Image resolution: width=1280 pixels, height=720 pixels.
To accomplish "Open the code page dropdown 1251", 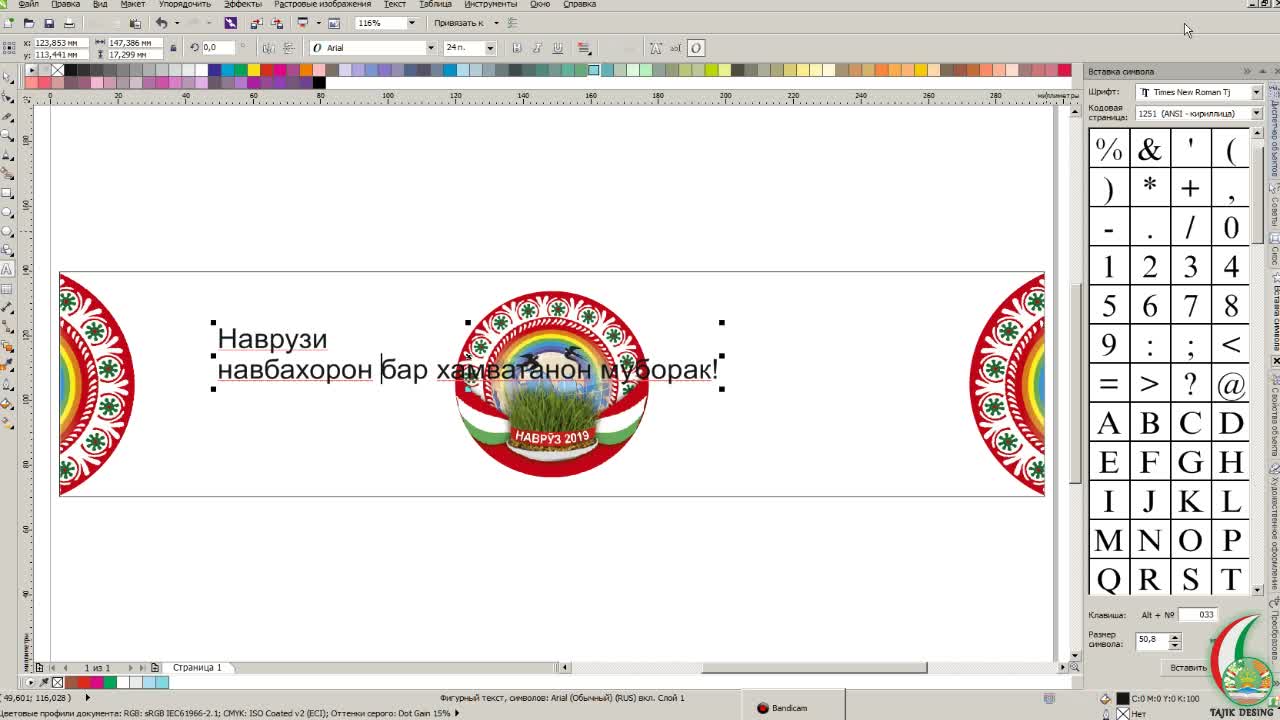I will click(x=1256, y=113).
